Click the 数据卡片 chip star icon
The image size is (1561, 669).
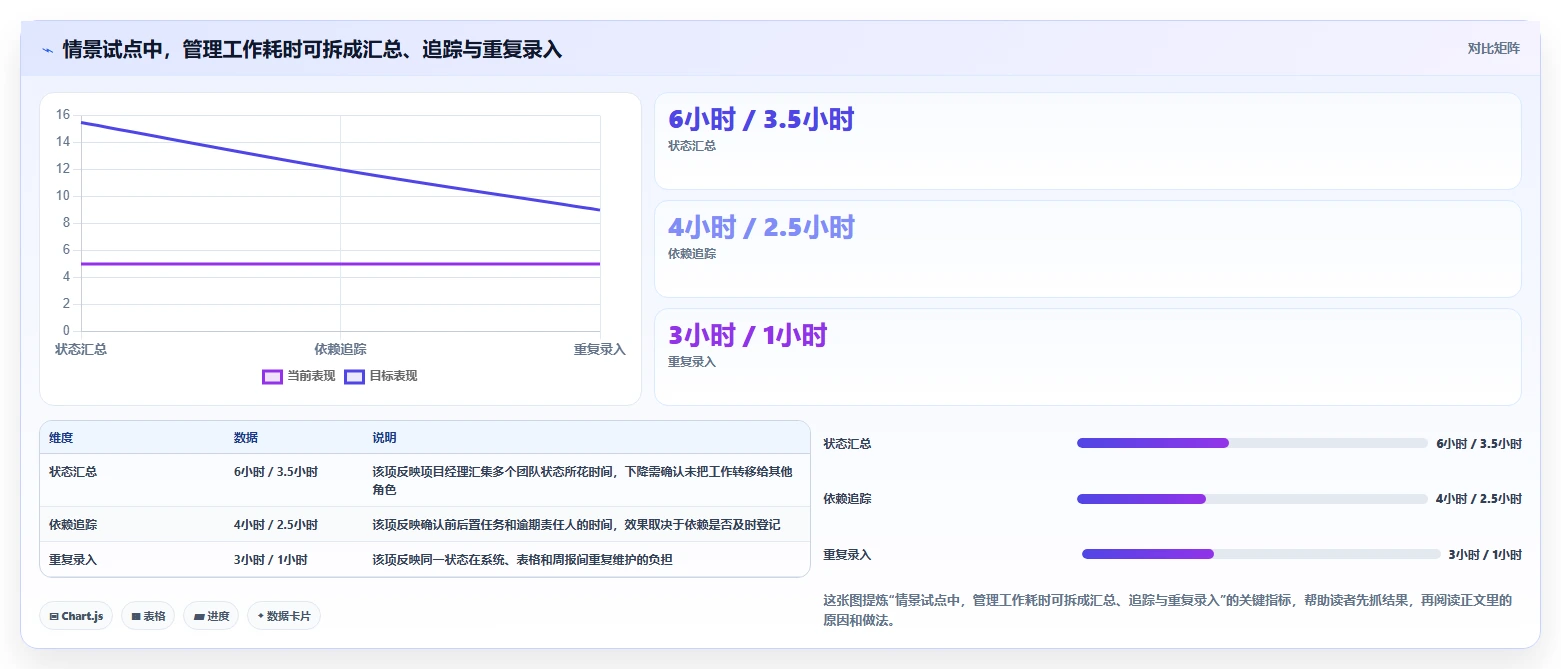pos(261,616)
